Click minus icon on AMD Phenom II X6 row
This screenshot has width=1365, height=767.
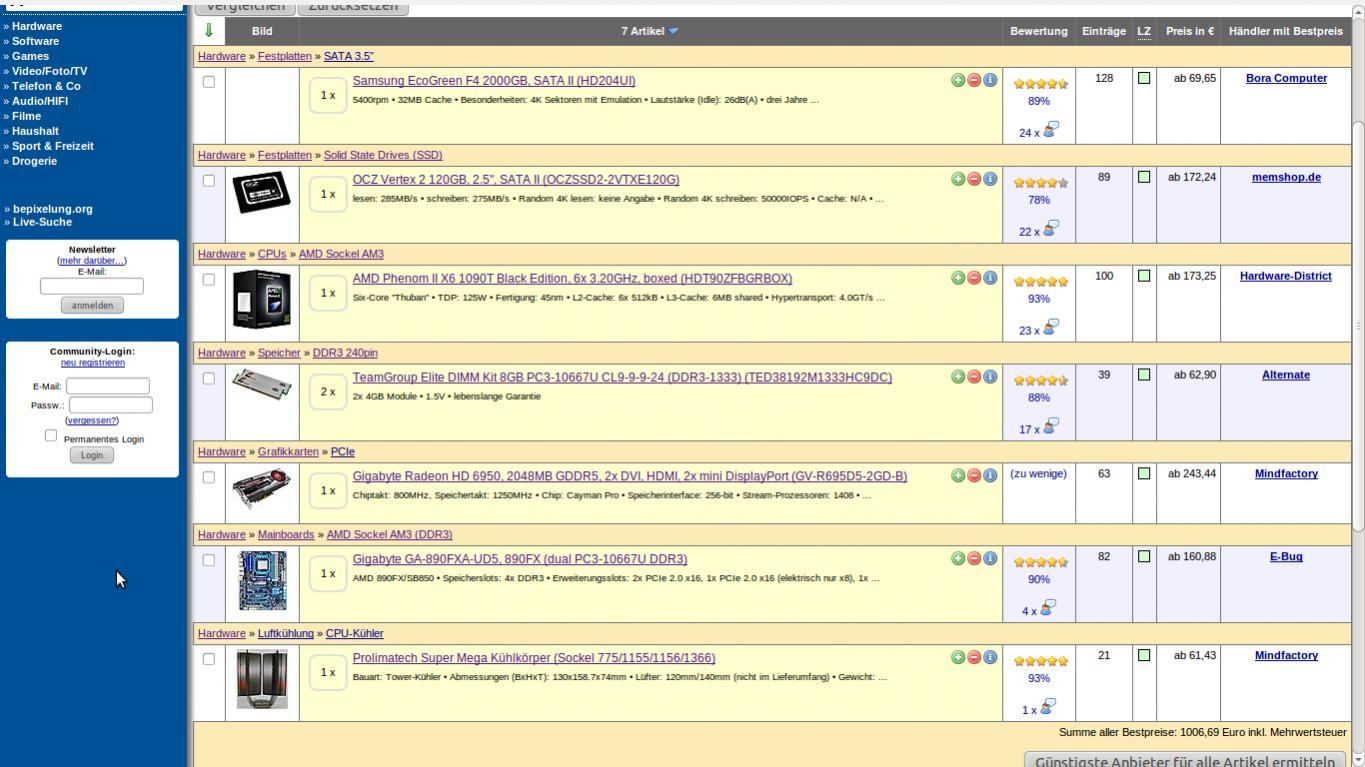coord(974,278)
